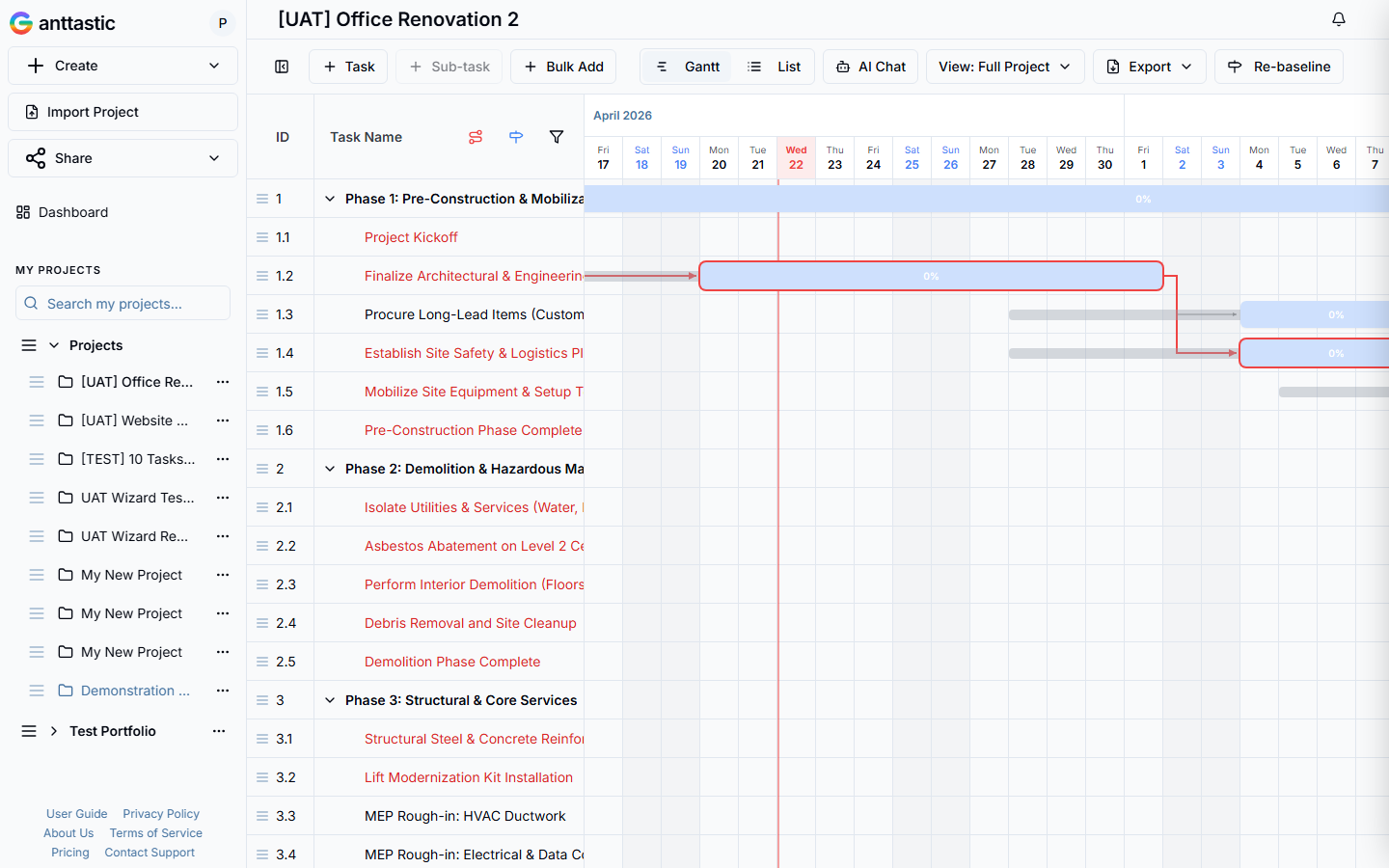Click hamburger icon next to Projects
This screenshot has height=868, width=1389.
click(29, 345)
